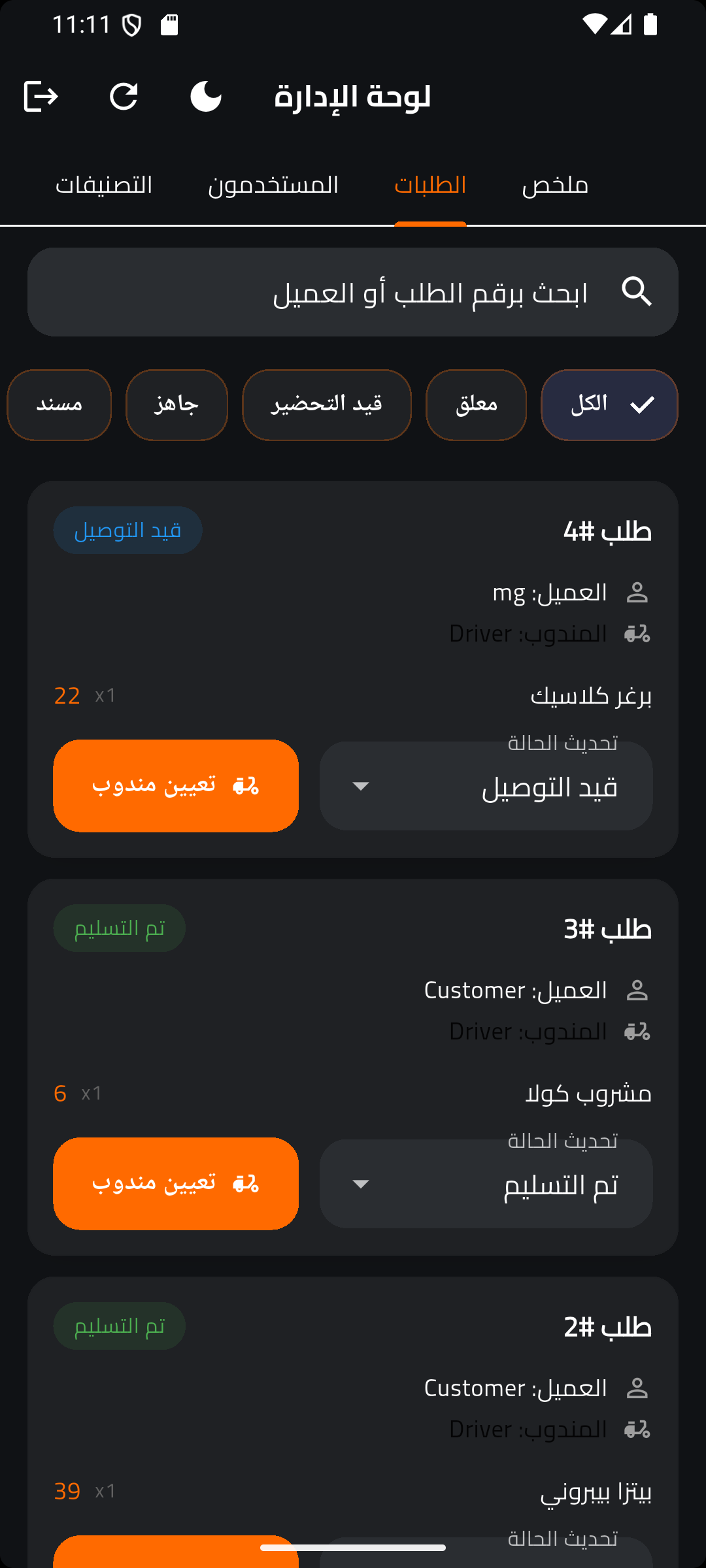Viewport: 706px width, 1568px height.
Task: Select the جاهز filter chip
Action: pyautogui.click(x=176, y=405)
